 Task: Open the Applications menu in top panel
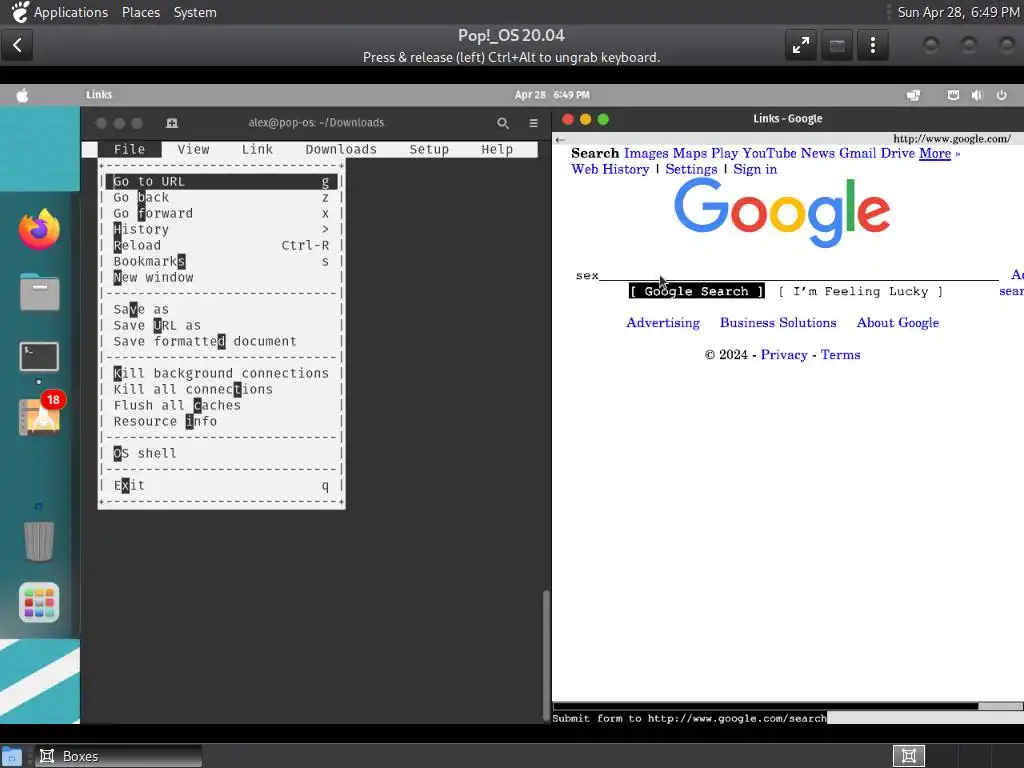[71, 12]
